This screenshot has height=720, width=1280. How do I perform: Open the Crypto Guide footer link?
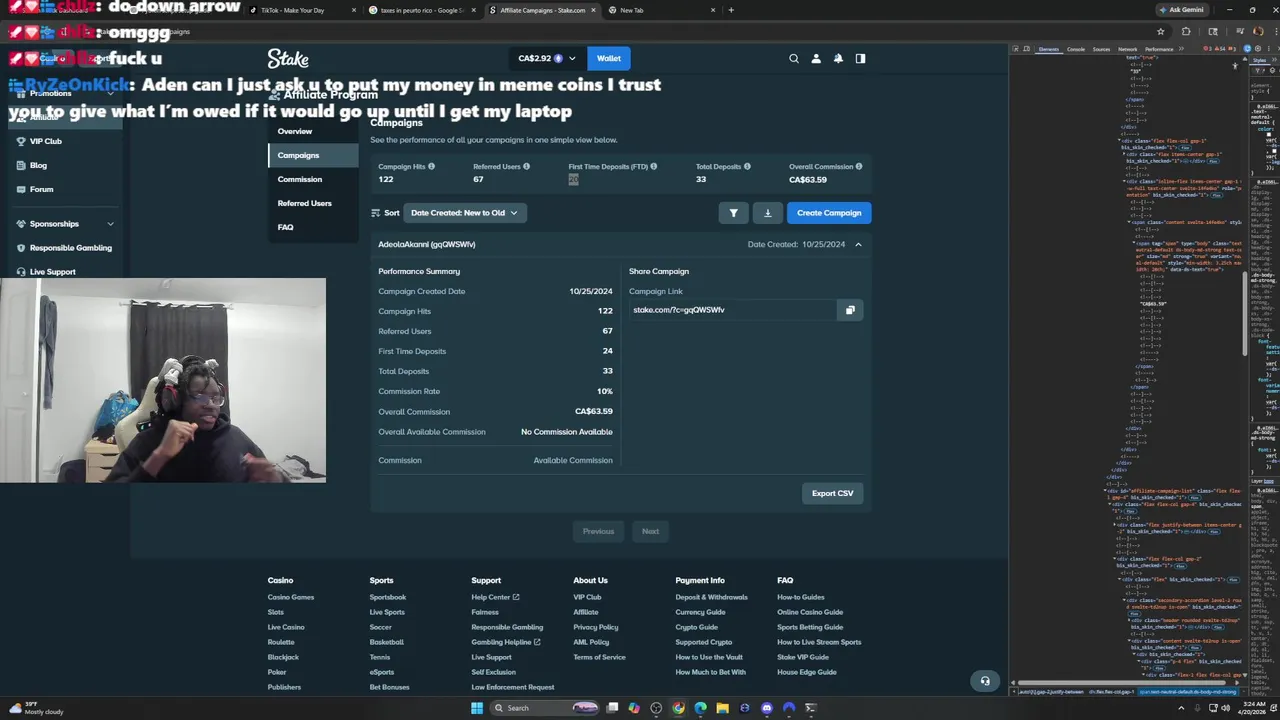click(697, 627)
